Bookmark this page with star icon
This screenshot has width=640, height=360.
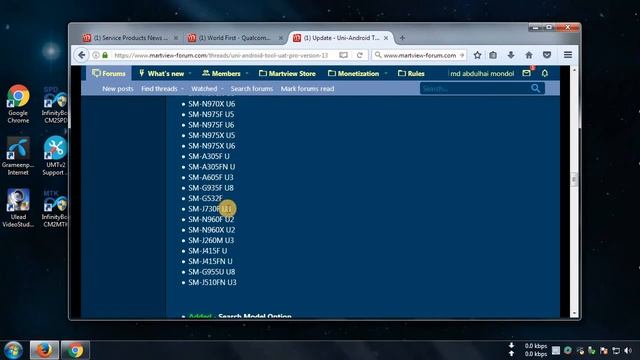pyautogui.click(x=477, y=55)
